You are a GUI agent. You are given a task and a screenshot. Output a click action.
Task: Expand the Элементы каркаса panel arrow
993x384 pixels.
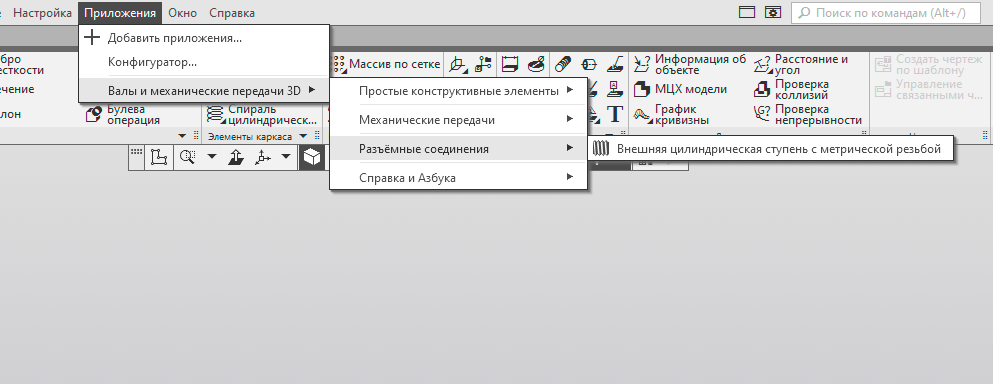303,136
